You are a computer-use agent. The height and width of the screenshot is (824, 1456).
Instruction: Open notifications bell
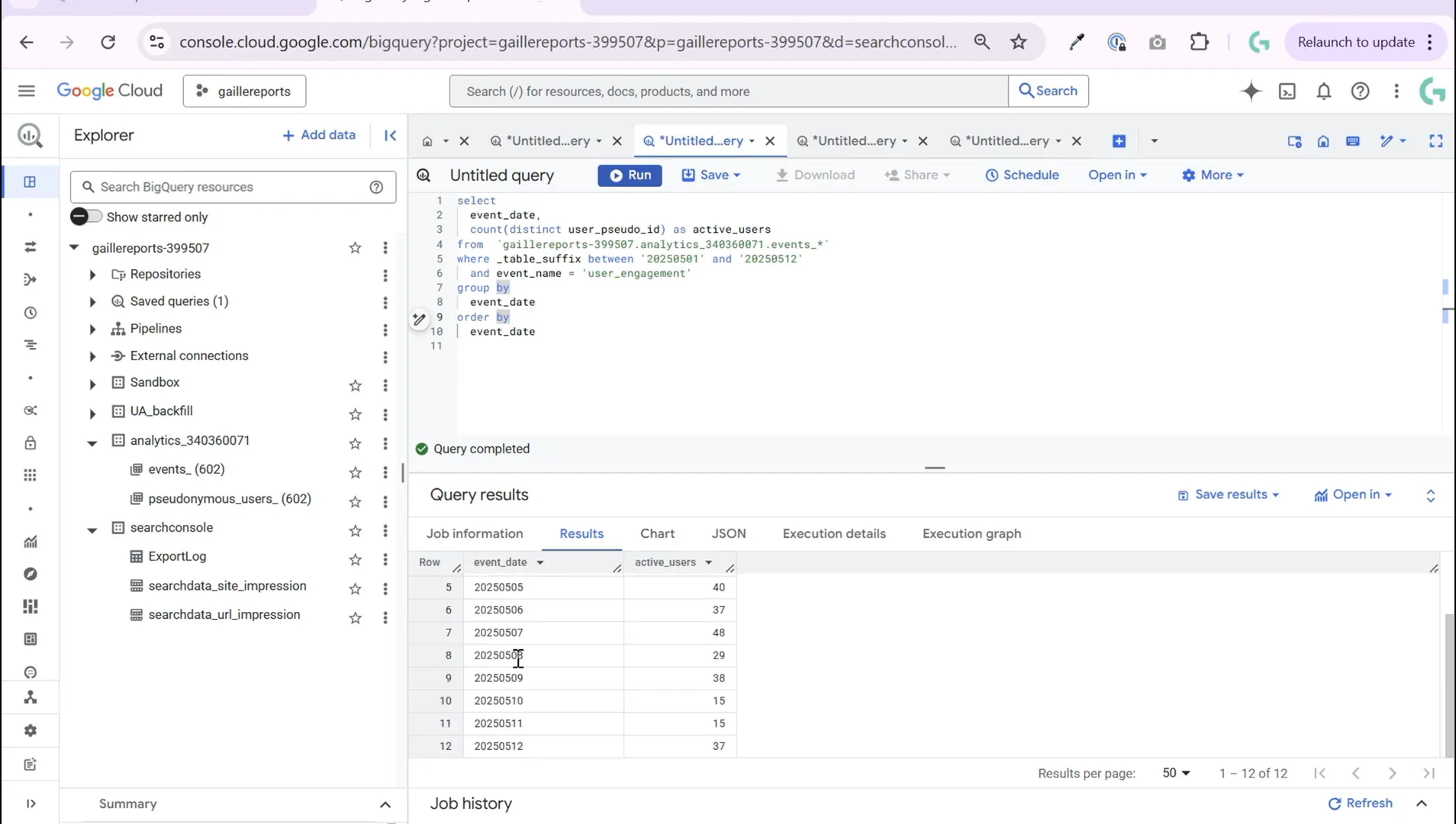tap(1324, 91)
